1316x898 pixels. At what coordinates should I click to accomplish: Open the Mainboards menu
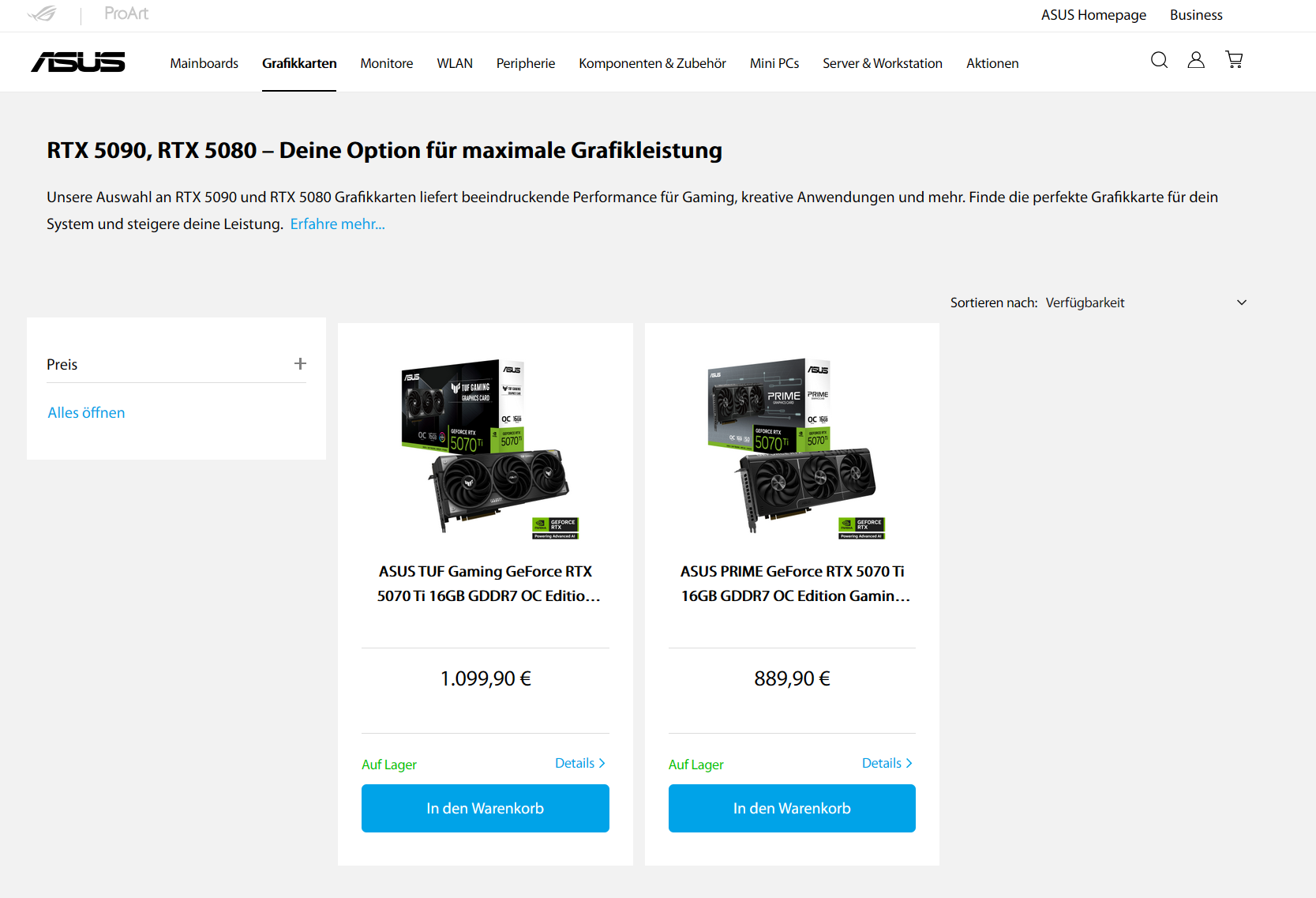tap(204, 63)
